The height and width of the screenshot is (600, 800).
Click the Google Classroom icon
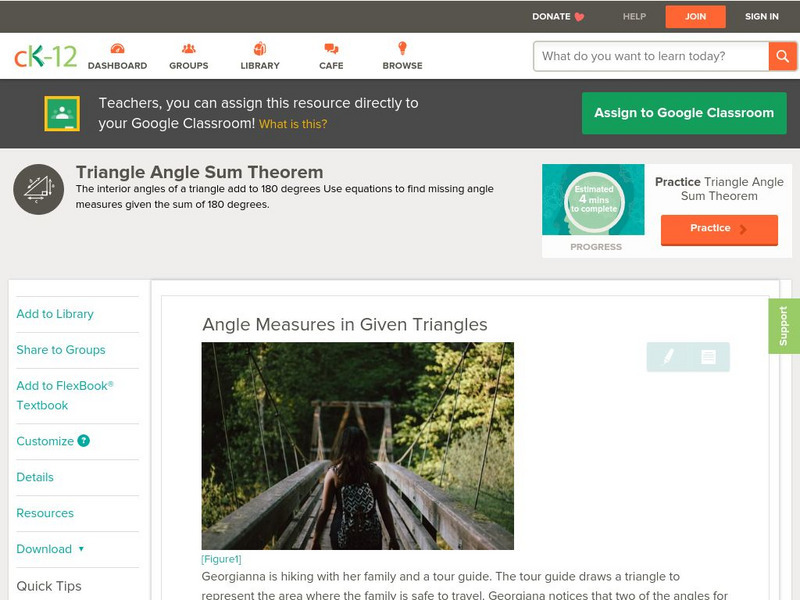[x=62, y=113]
